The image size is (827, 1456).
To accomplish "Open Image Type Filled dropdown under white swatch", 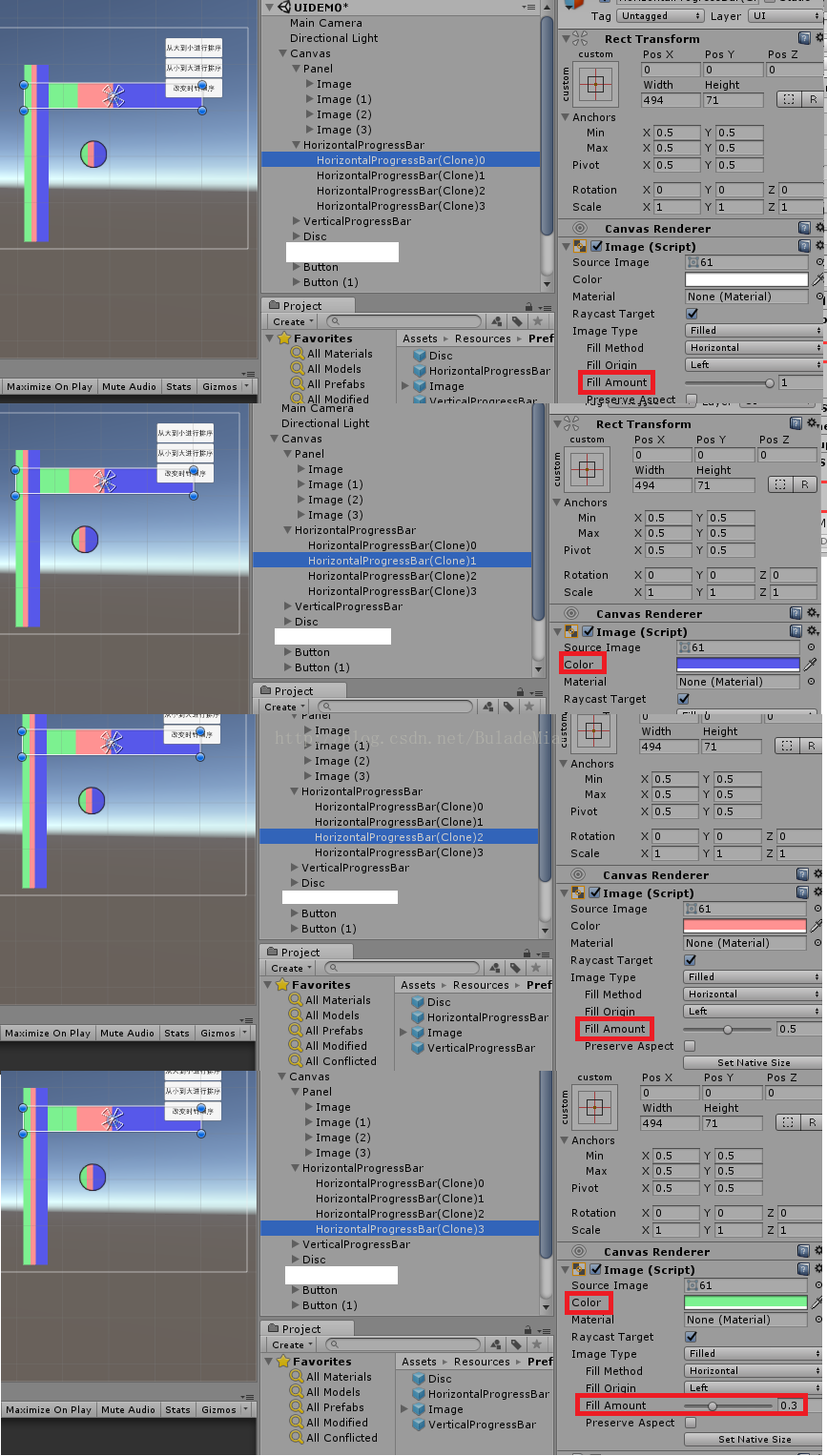I will pos(754,331).
